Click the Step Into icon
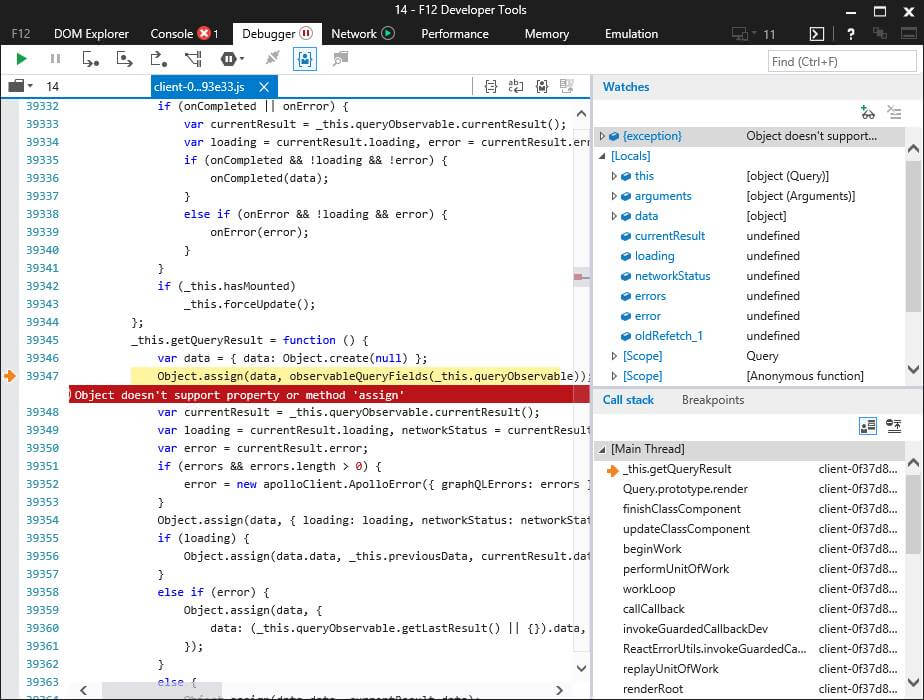 [x=90, y=59]
